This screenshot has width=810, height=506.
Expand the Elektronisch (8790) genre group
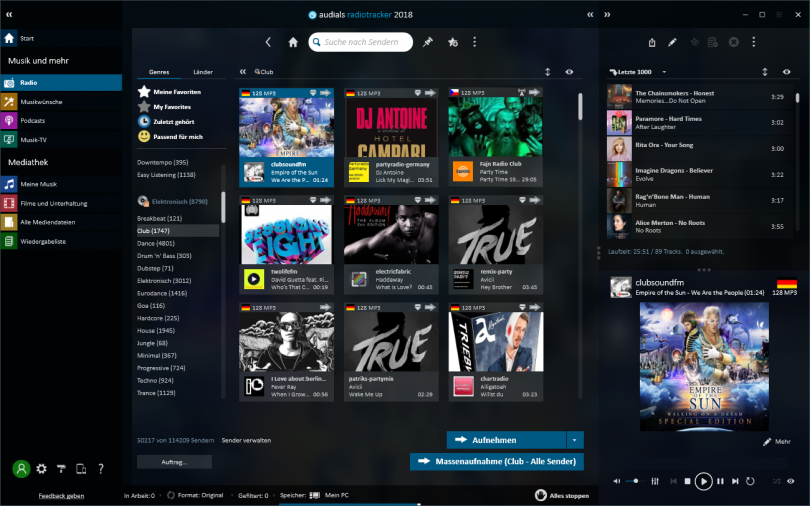(173, 201)
